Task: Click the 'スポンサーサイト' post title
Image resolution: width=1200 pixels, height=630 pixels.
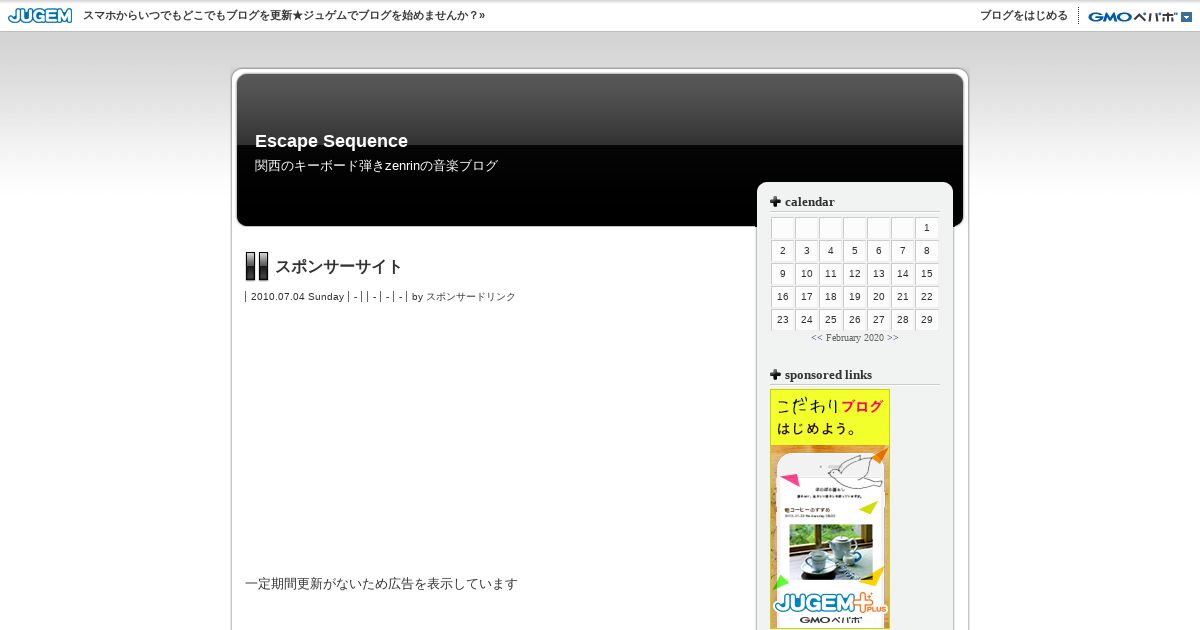Action: point(338,266)
